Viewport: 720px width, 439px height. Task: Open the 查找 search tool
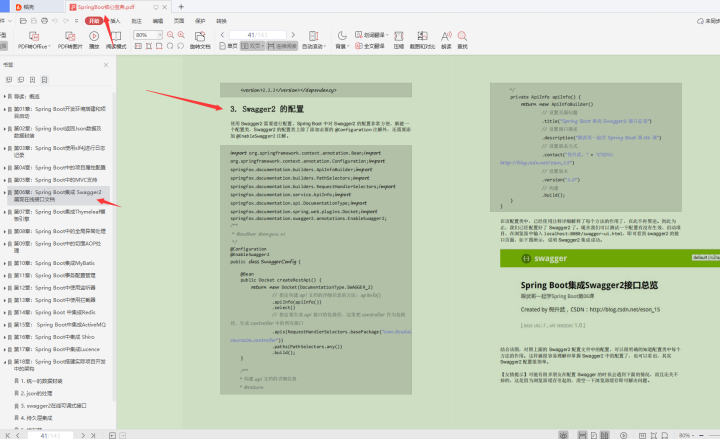coord(462,40)
